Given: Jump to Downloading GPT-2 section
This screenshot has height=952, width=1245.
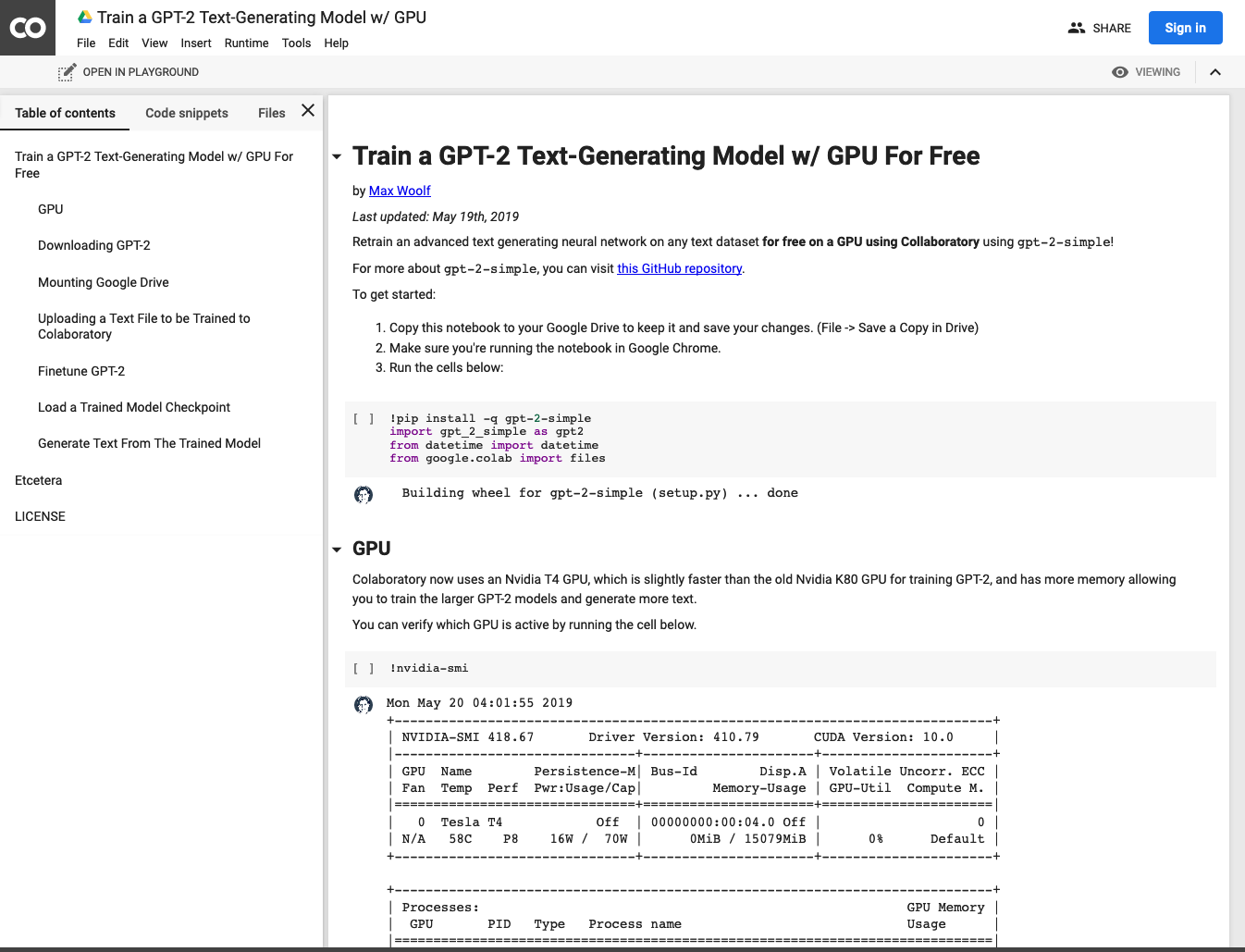Looking at the screenshot, I should point(93,245).
